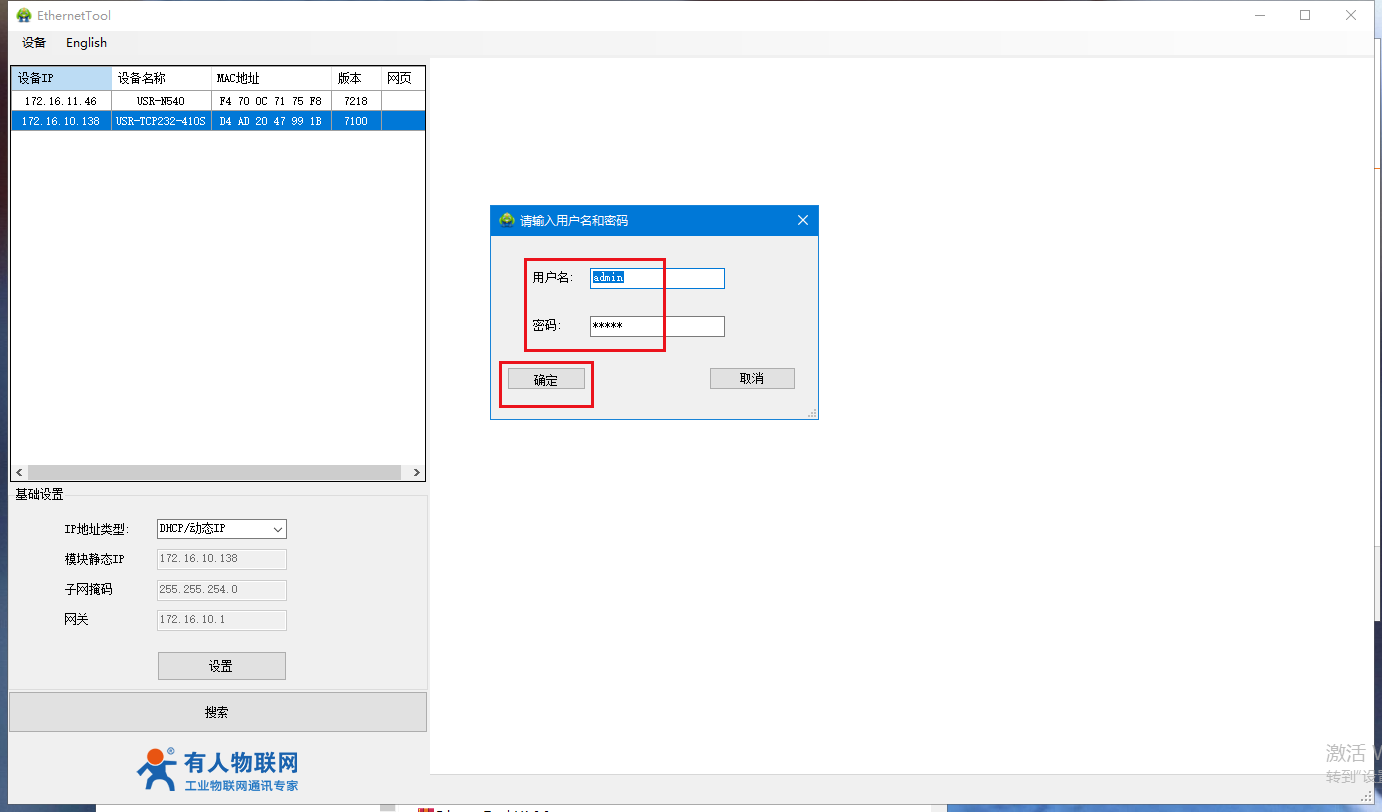Image resolution: width=1382 pixels, height=812 pixels.
Task: Close the username and password dialog
Action: coord(802,220)
